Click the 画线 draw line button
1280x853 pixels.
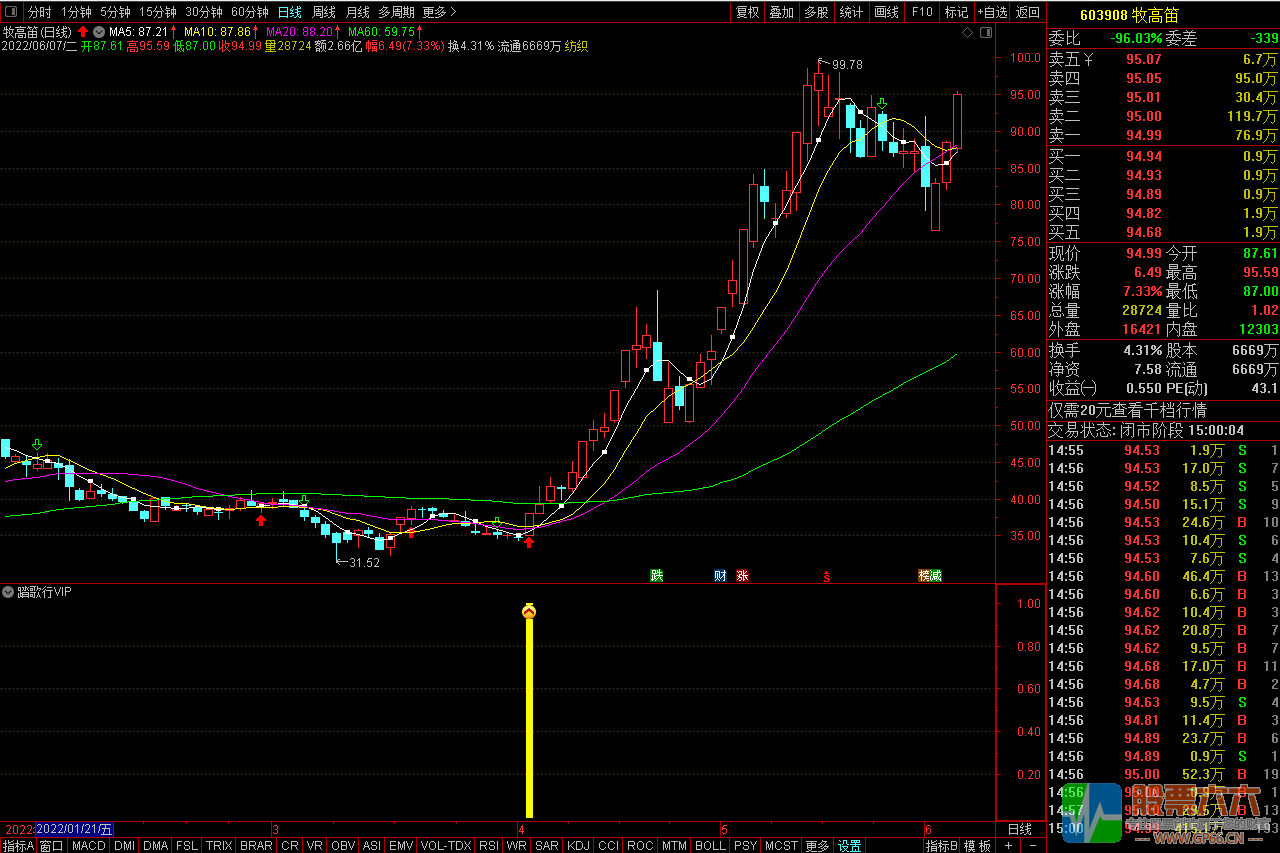(886, 12)
